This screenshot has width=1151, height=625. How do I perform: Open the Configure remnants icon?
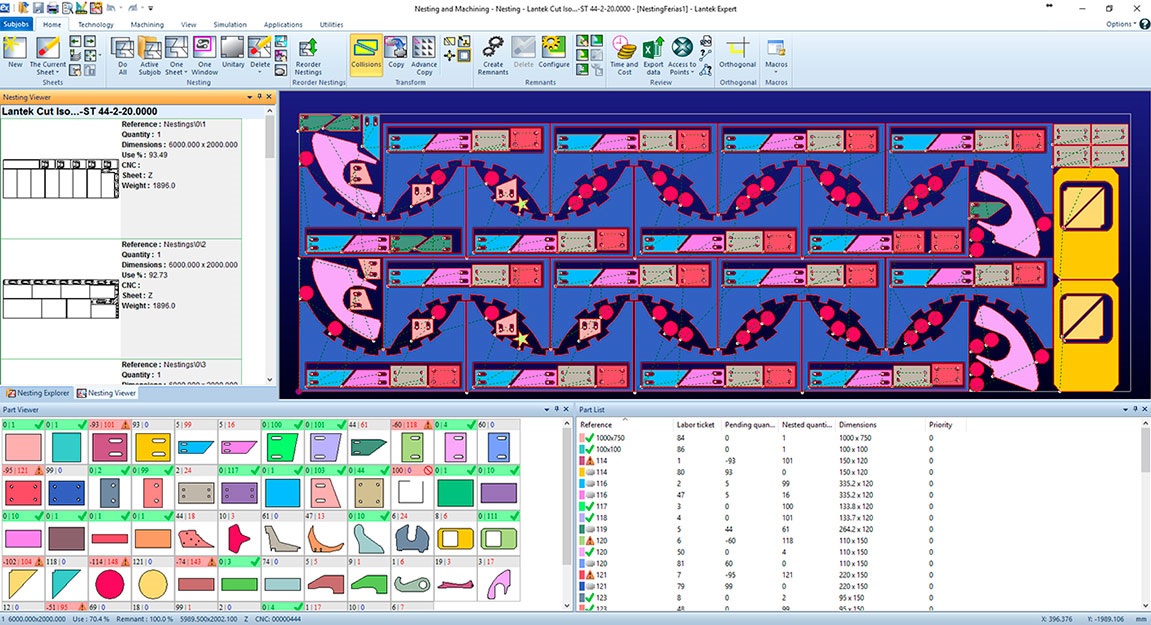[553, 48]
